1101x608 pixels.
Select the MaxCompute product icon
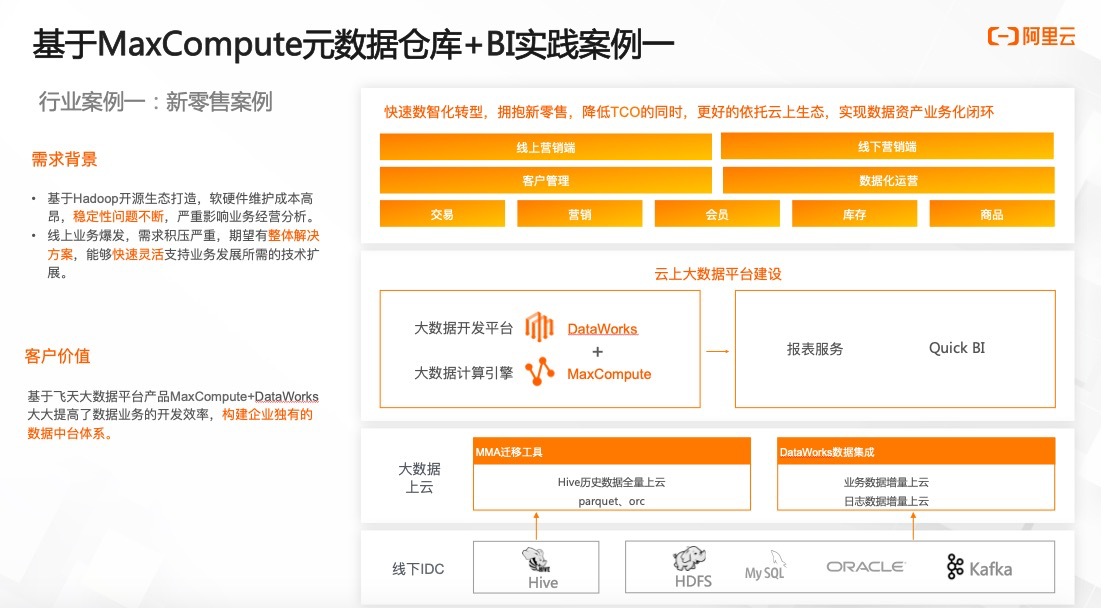click(539, 372)
